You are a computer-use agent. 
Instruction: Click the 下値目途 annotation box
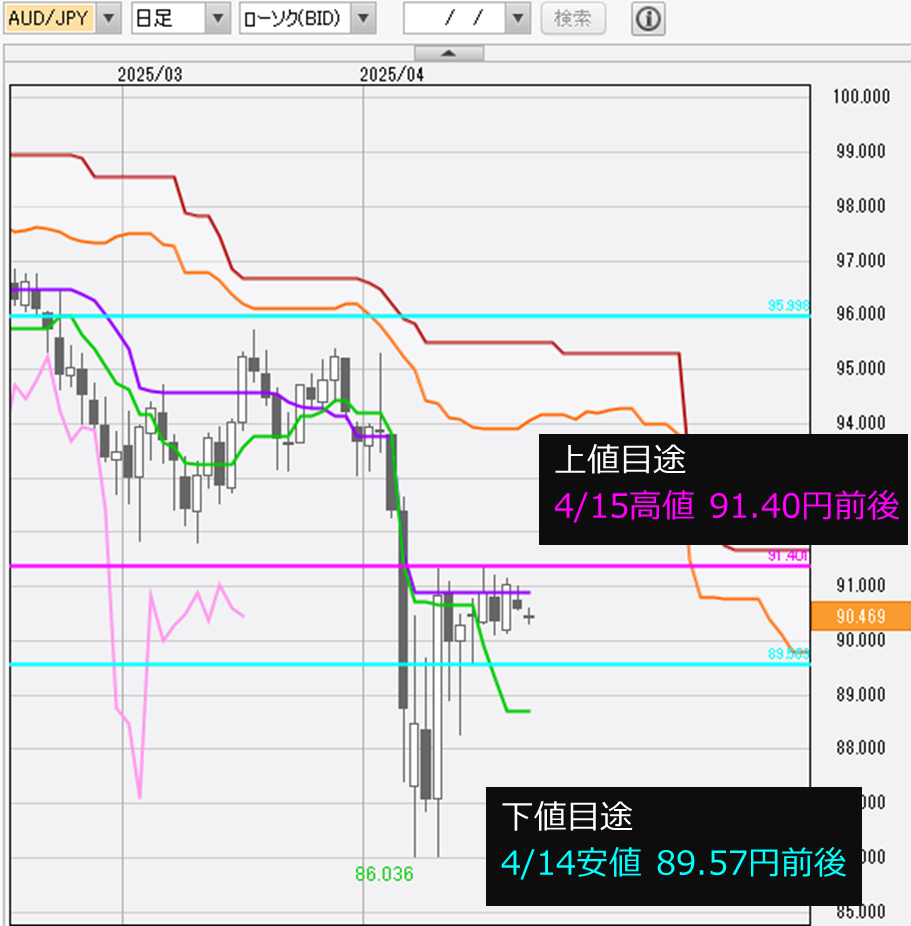coord(673,846)
